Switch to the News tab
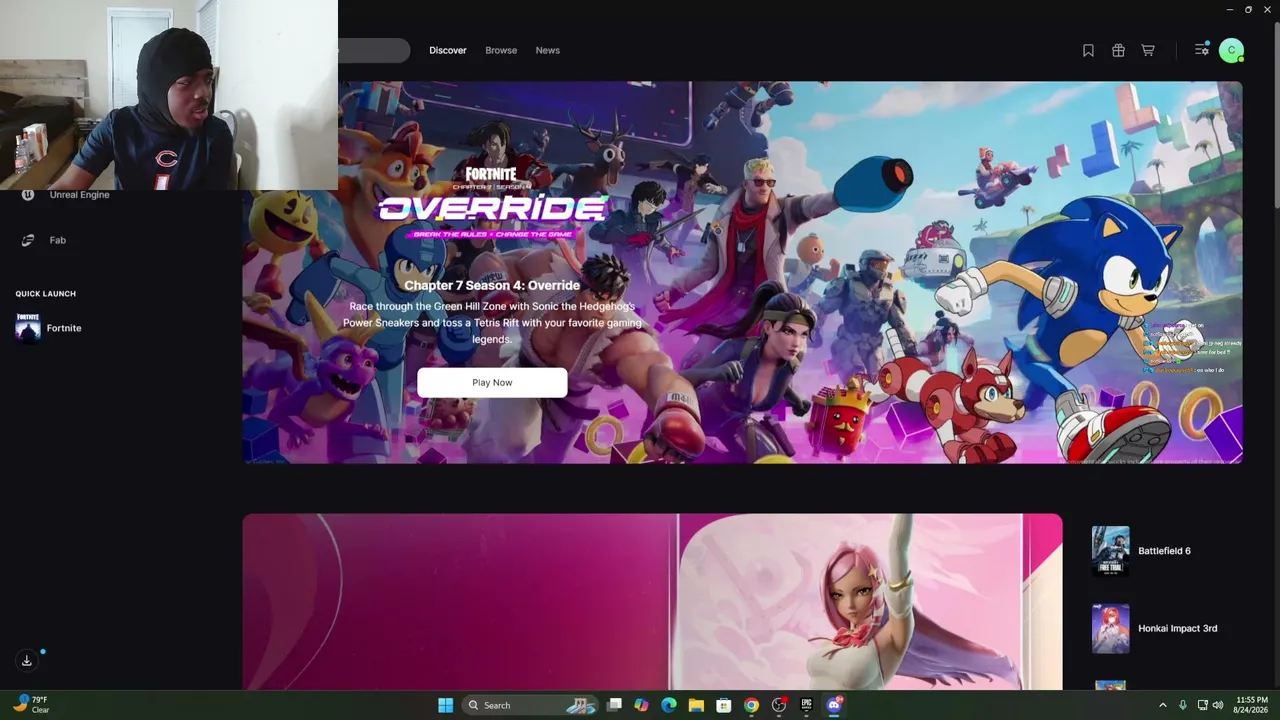Image resolution: width=1280 pixels, height=720 pixels. (x=547, y=50)
